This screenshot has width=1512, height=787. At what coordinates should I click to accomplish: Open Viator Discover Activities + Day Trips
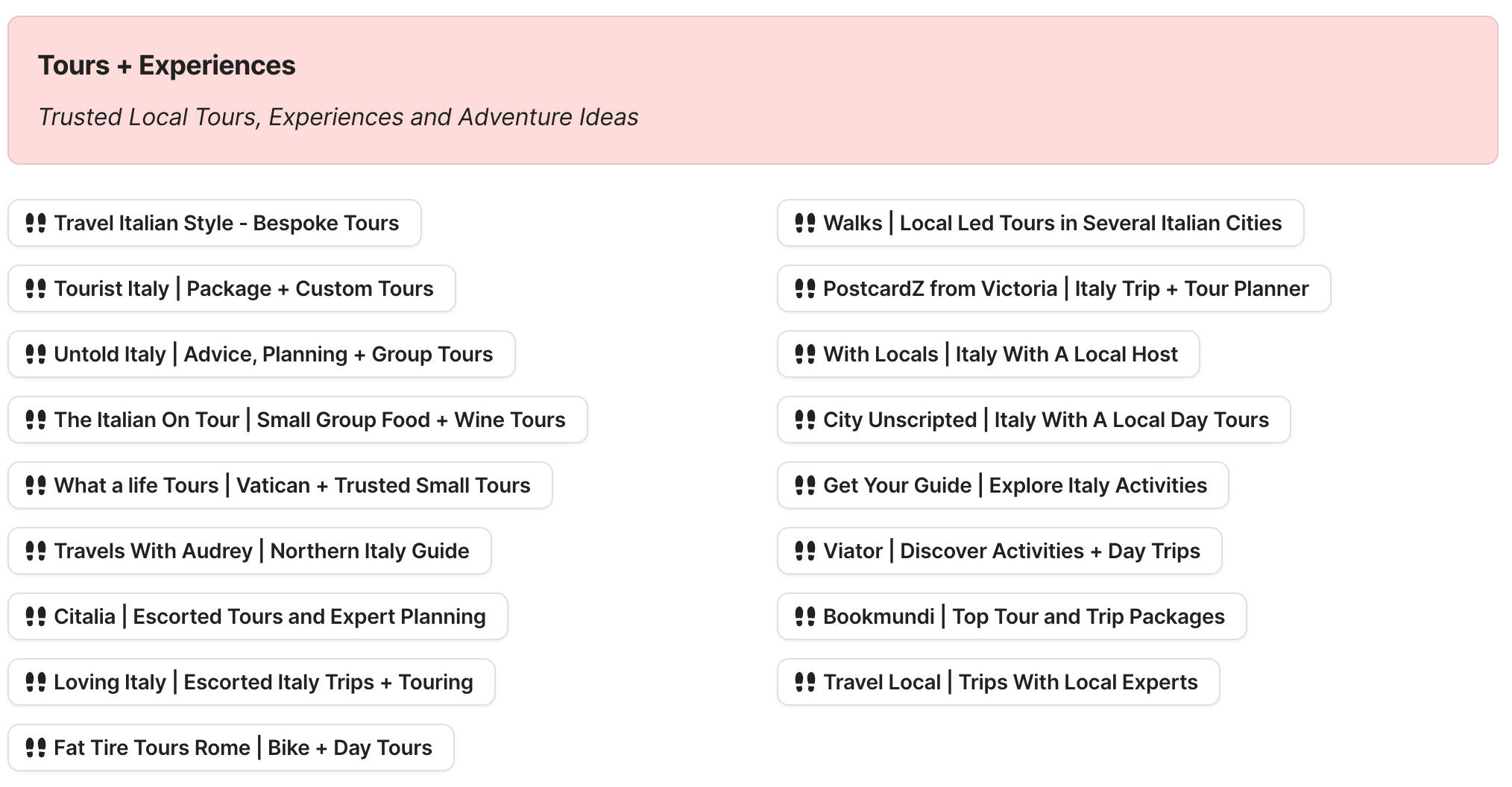click(x=1011, y=551)
